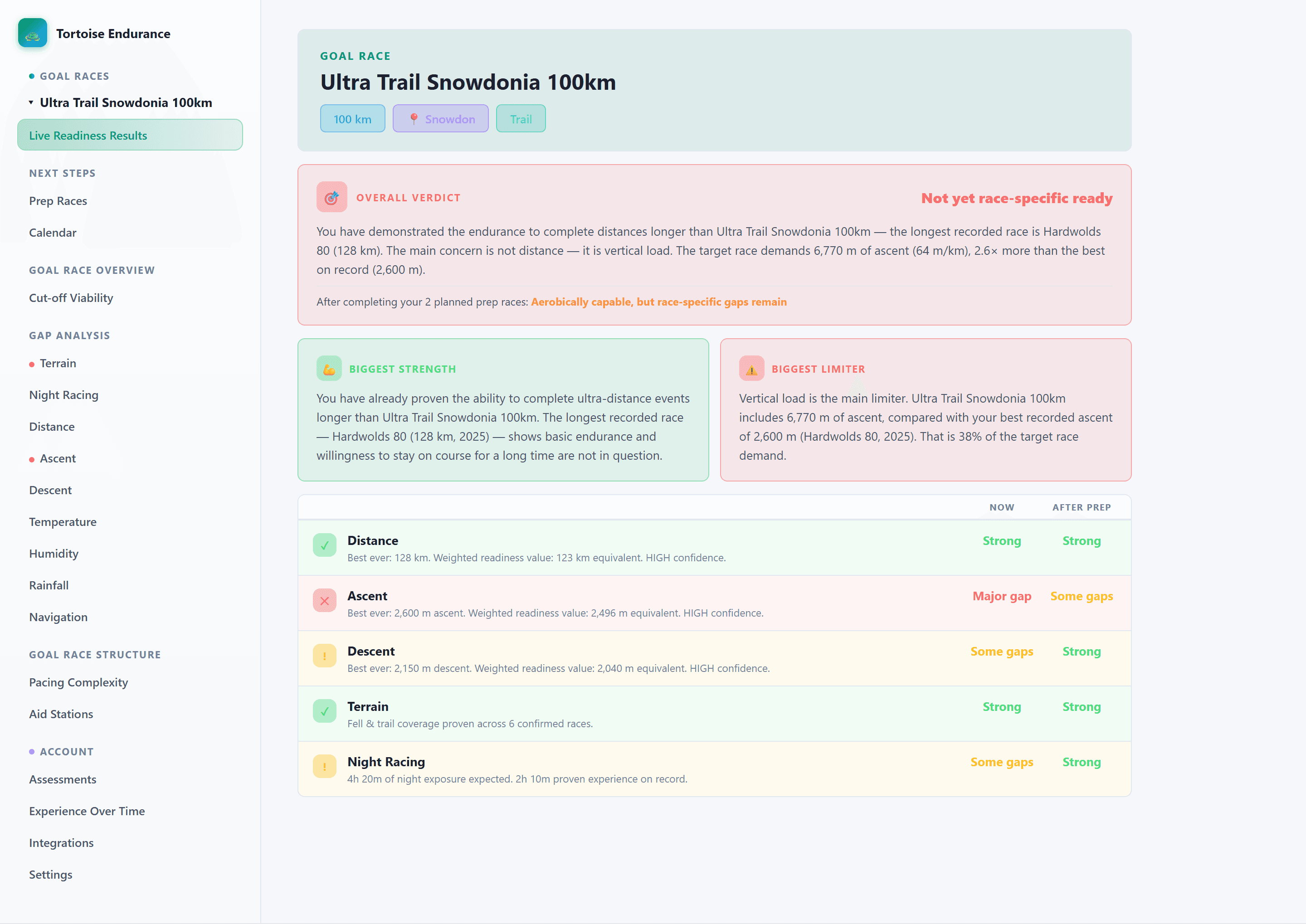Open Integrations page
The width and height of the screenshot is (1306, 924).
(x=62, y=843)
